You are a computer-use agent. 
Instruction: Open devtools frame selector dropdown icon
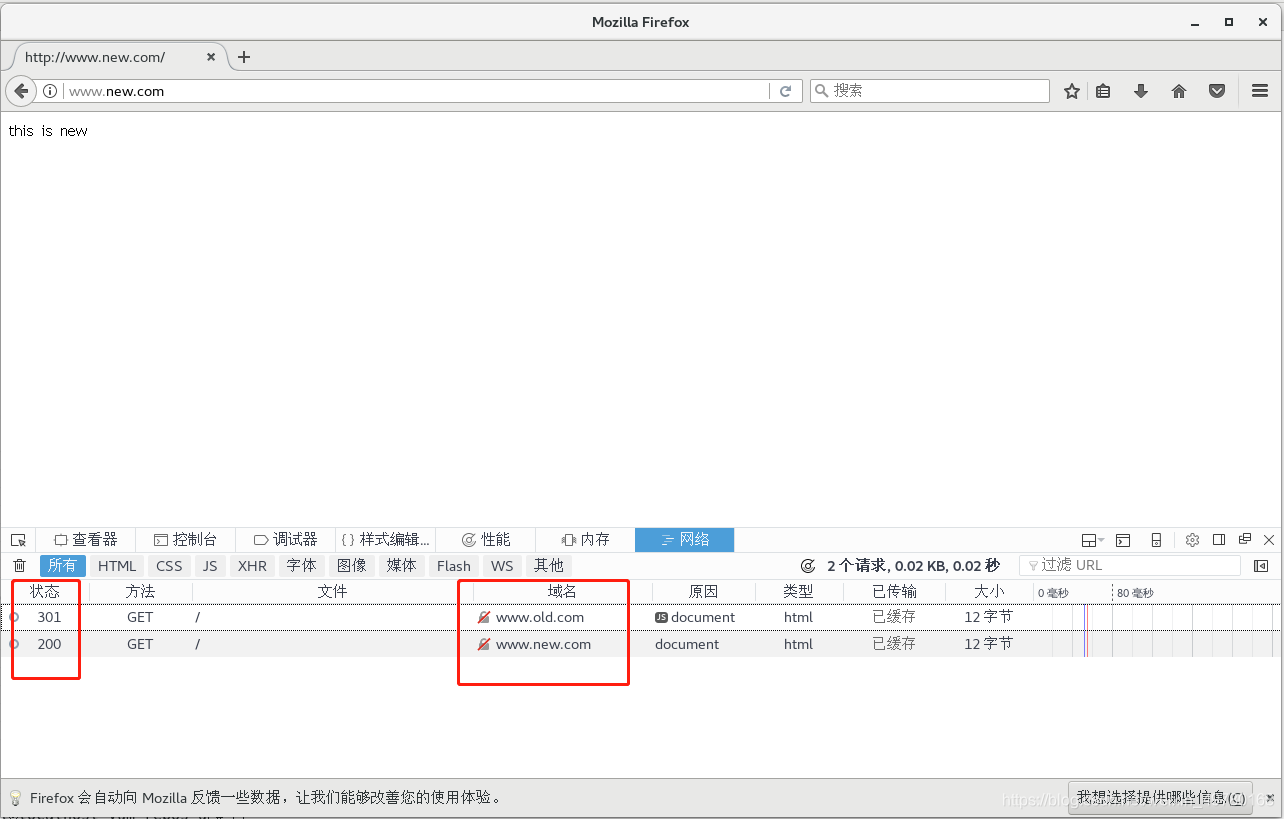(x=1093, y=540)
